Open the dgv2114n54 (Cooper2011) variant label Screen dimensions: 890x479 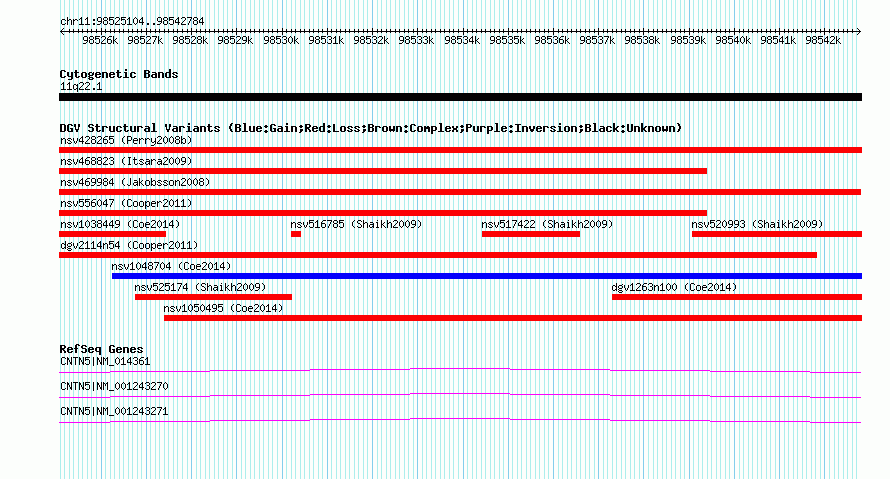pyautogui.click(x=129, y=245)
